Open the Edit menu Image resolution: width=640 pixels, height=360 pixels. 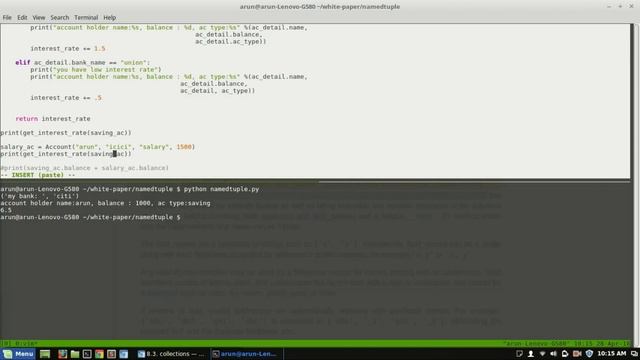click(22, 18)
